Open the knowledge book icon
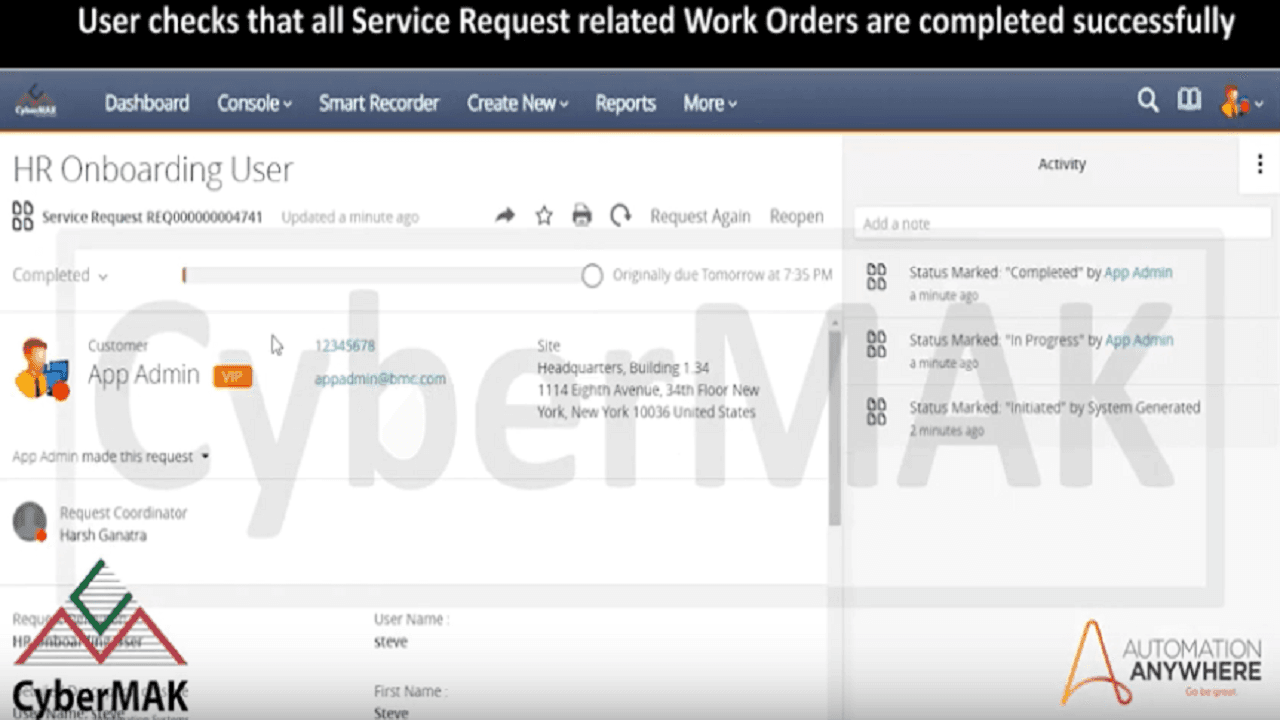This screenshot has height=720, width=1280. (x=1189, y=100)
